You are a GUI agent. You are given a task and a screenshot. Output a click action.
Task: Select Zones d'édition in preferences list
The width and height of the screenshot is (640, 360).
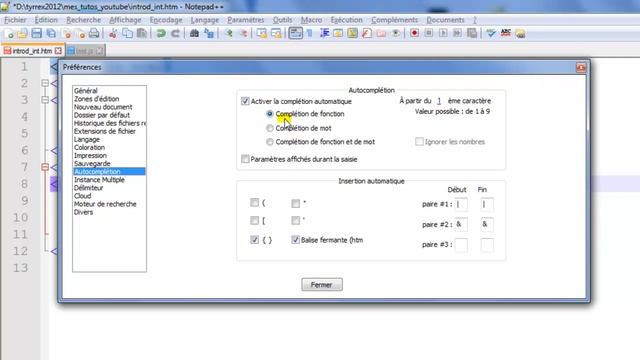(96, 99)
